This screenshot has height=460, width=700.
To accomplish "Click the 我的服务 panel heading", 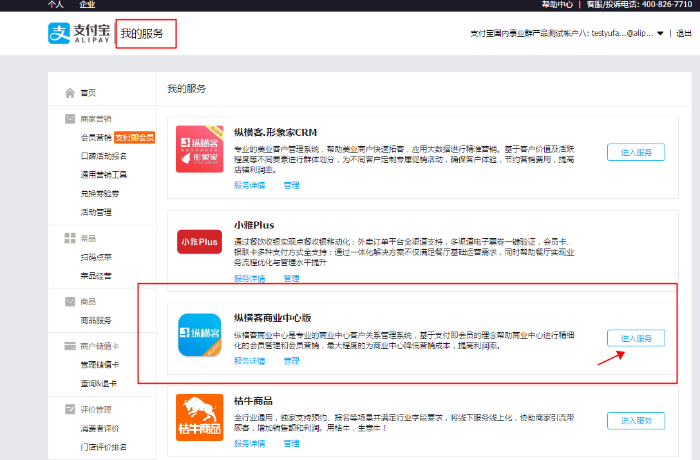I will [x=187, y=89].
